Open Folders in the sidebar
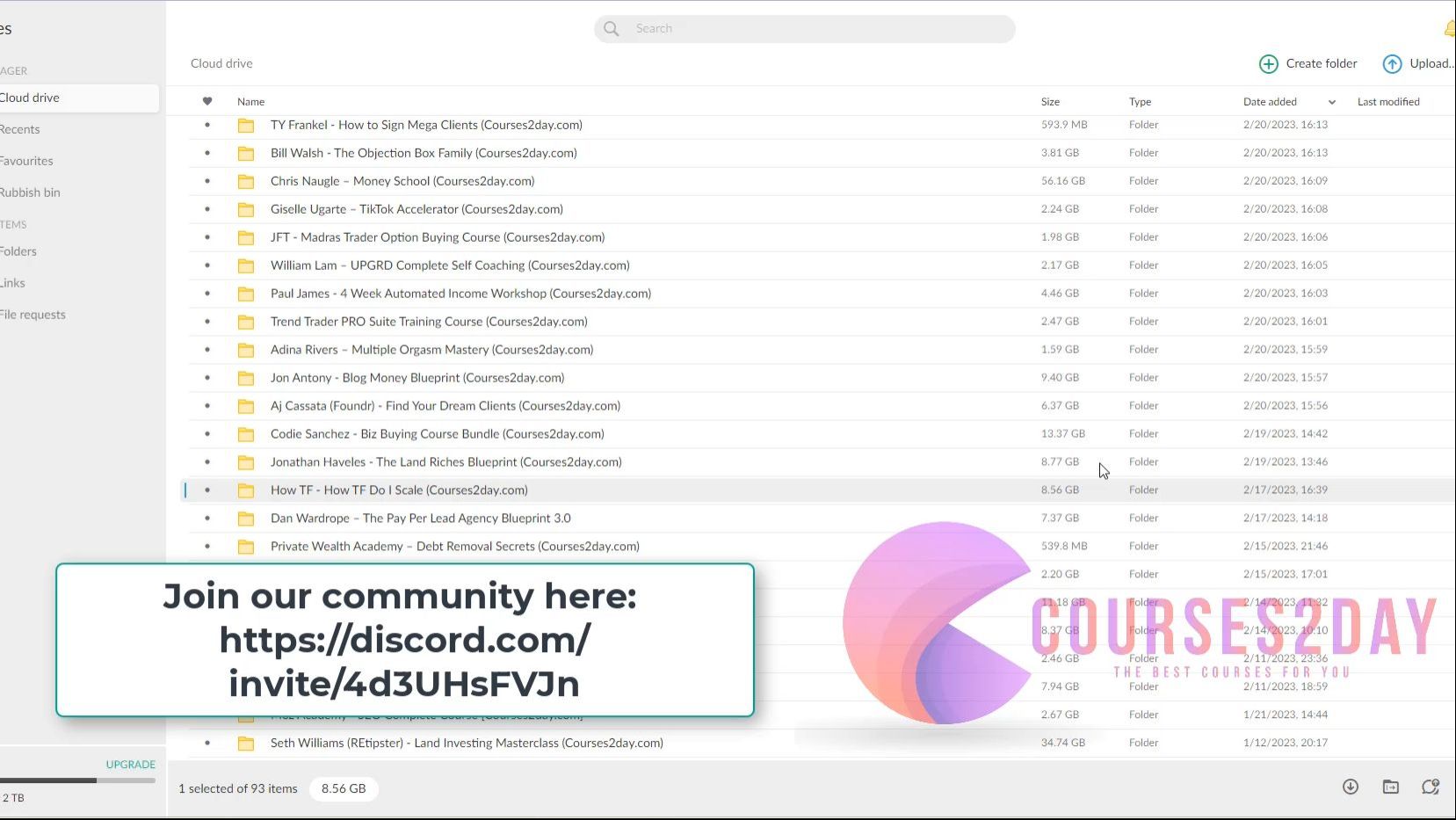1456x820 pixels. [18, 251]
